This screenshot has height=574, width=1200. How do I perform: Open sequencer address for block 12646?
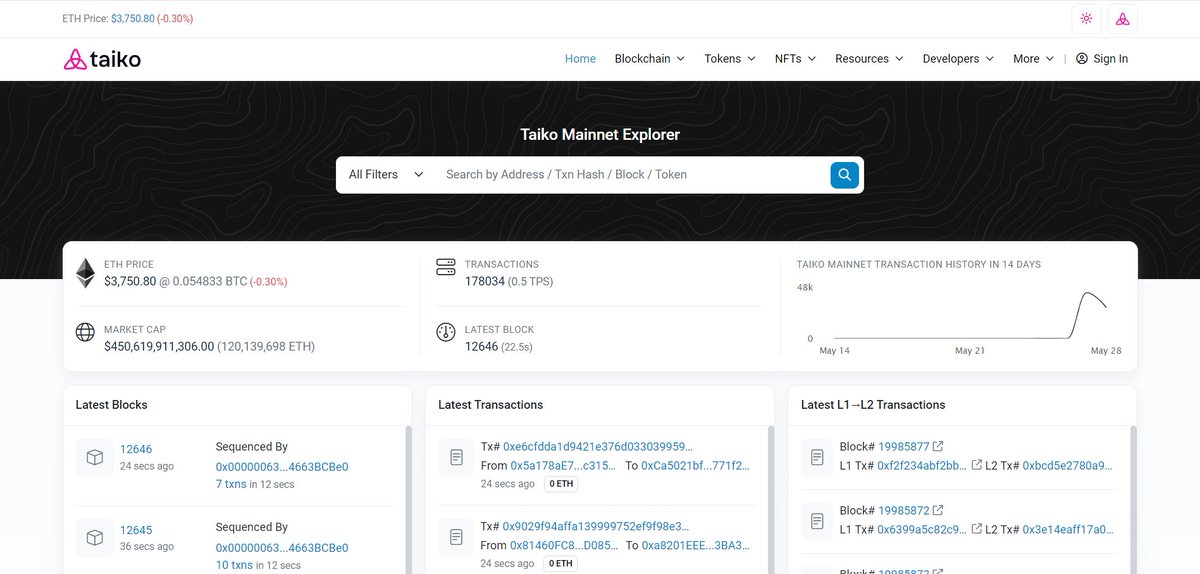(282, 467)
